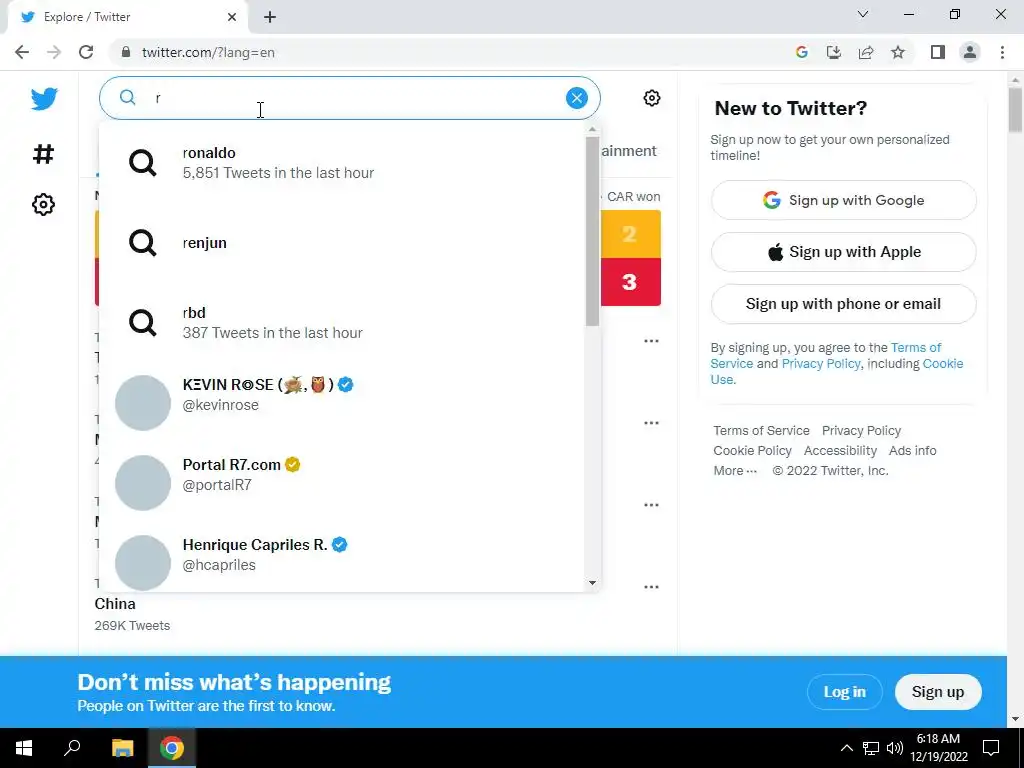Open the footer Privacy Policy link

[x=861, y=430]
